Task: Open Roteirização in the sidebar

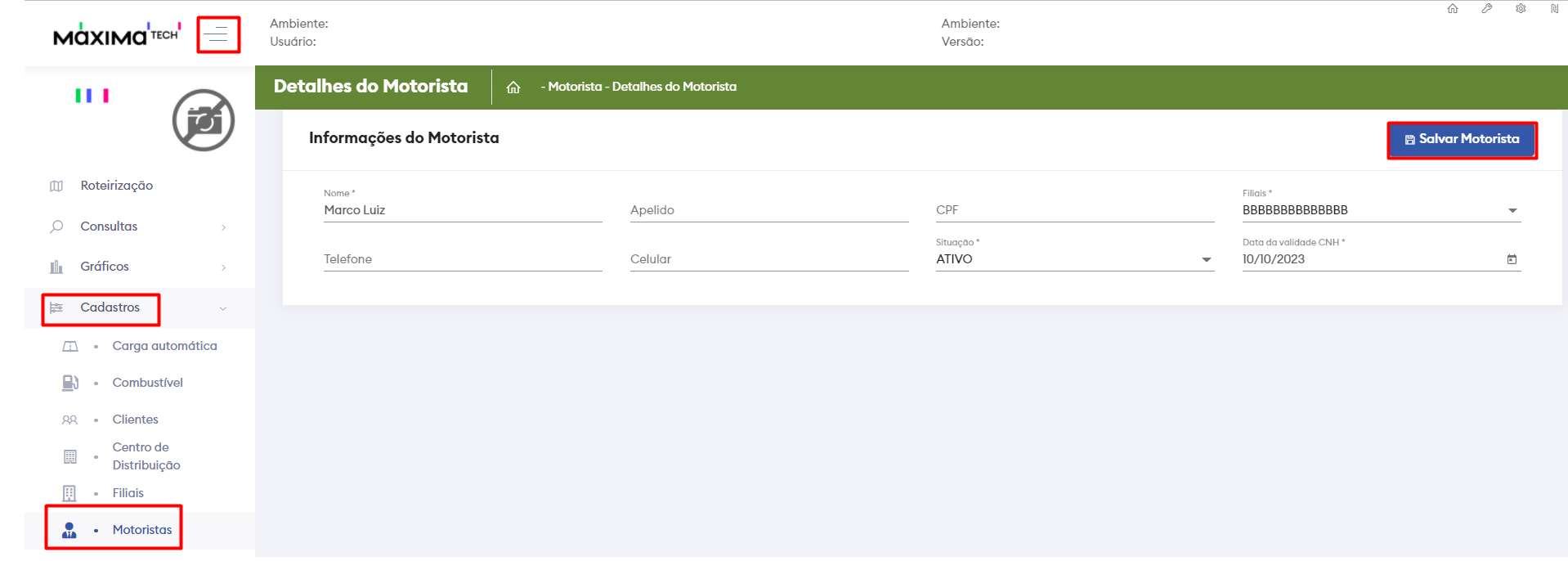Action: [x=116, y=186]
